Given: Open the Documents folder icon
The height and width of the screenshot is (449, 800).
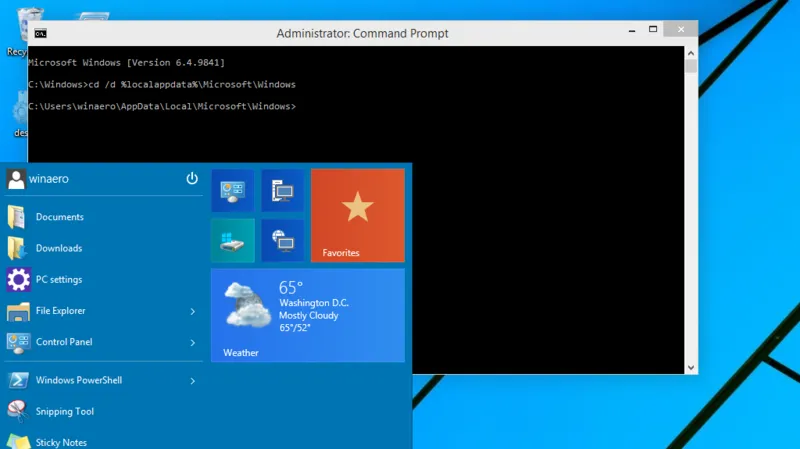Looking at the screenshot, I should coord(17,217).
